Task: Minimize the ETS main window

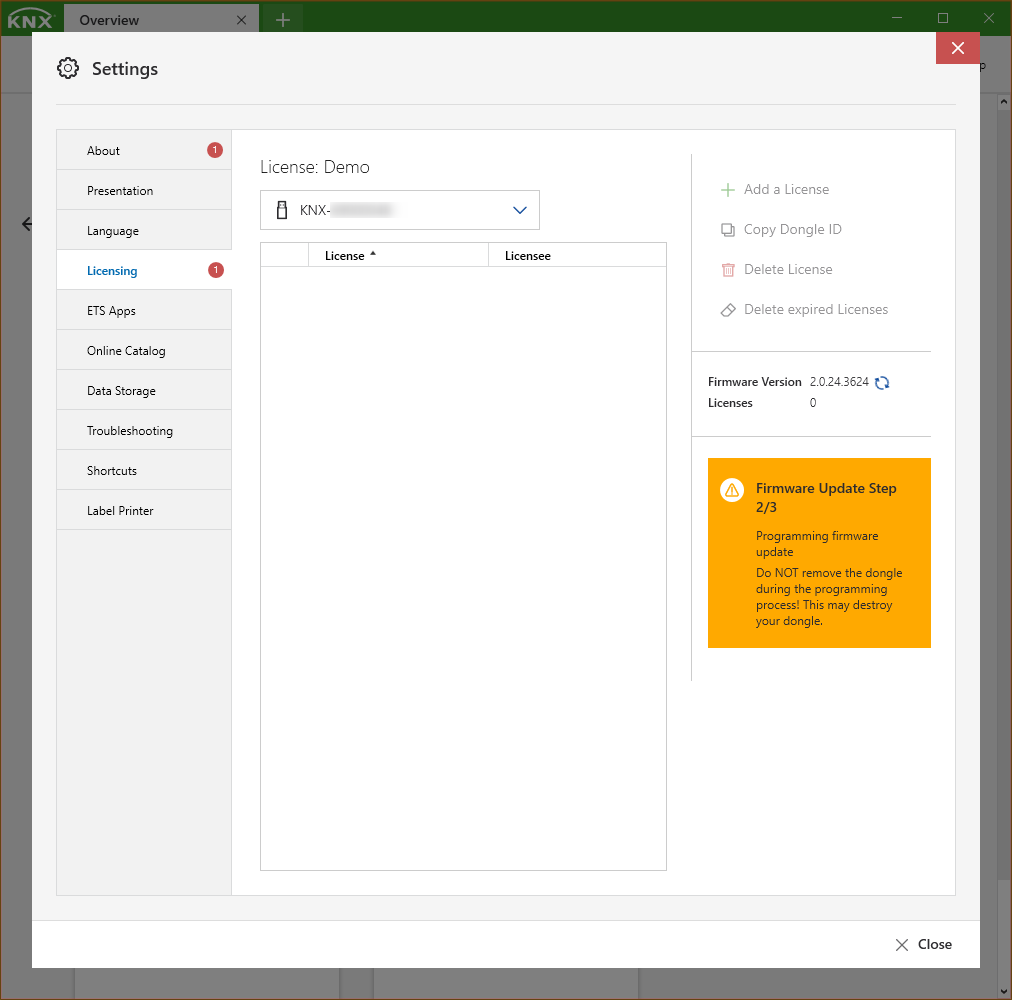Action: point(897,18)
